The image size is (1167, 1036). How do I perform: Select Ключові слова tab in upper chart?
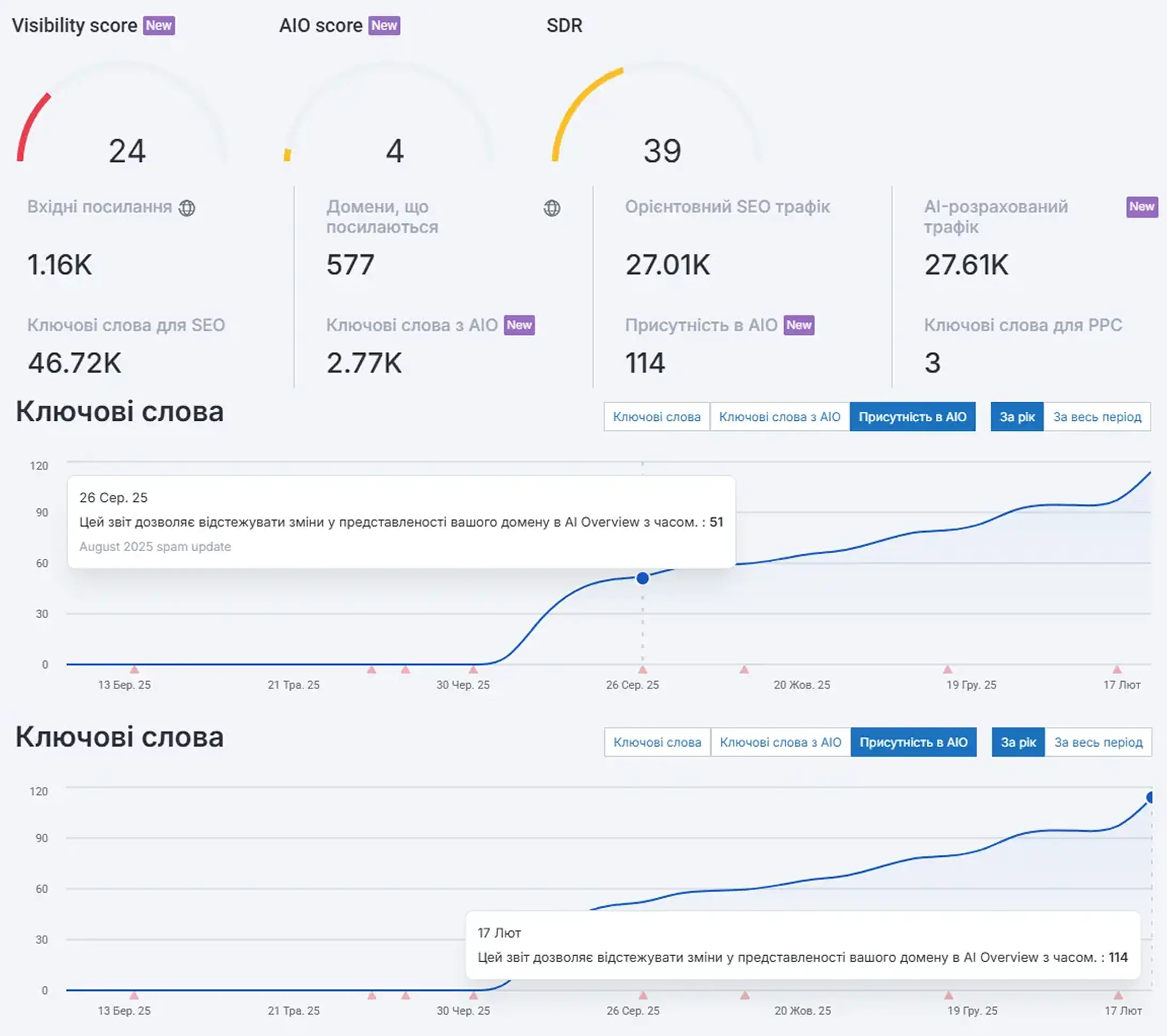657,417
